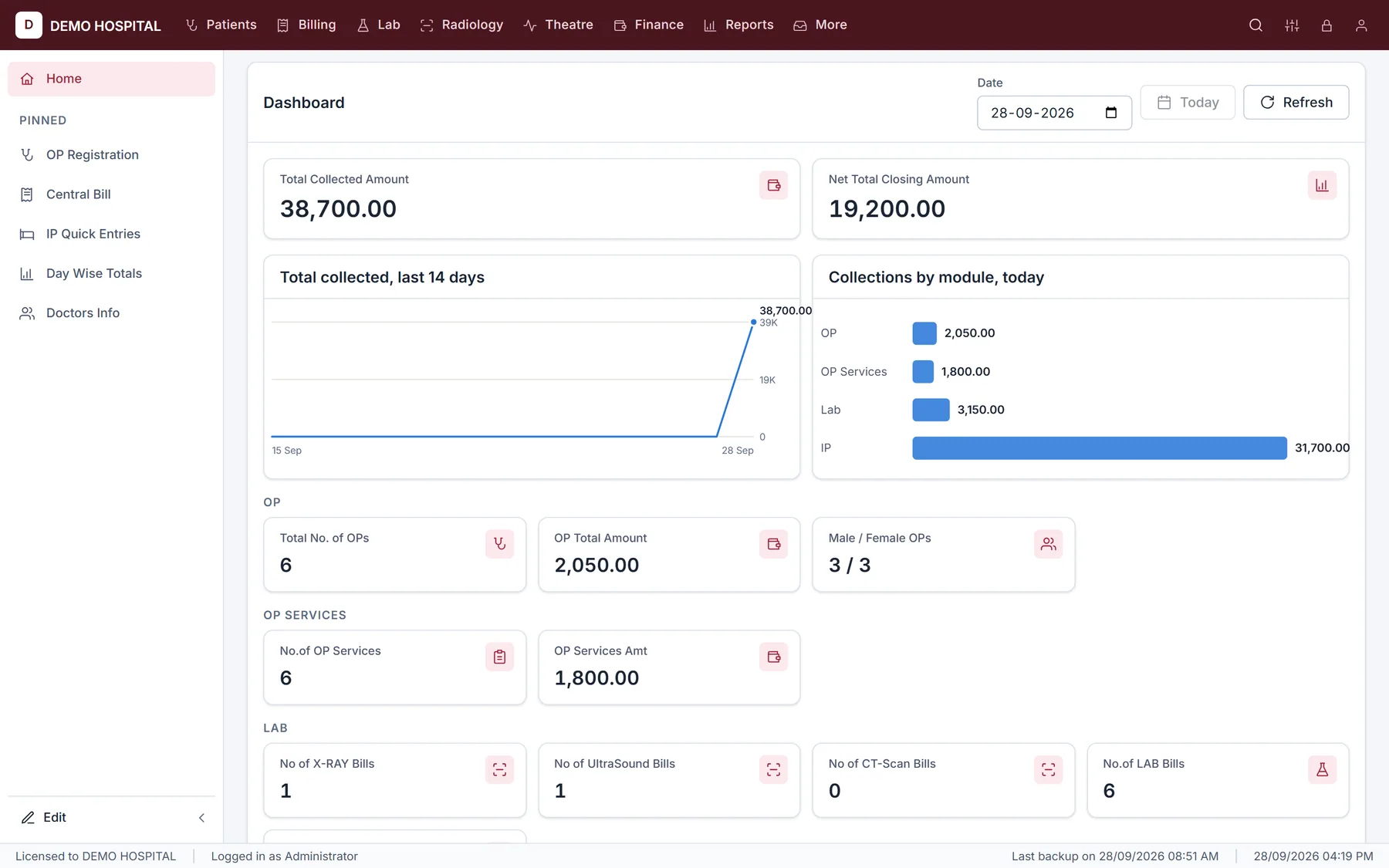The image size is (1389, 868).
Task: Click the DEMO HOSPITAL logo badge
Action: pos(29,25)
